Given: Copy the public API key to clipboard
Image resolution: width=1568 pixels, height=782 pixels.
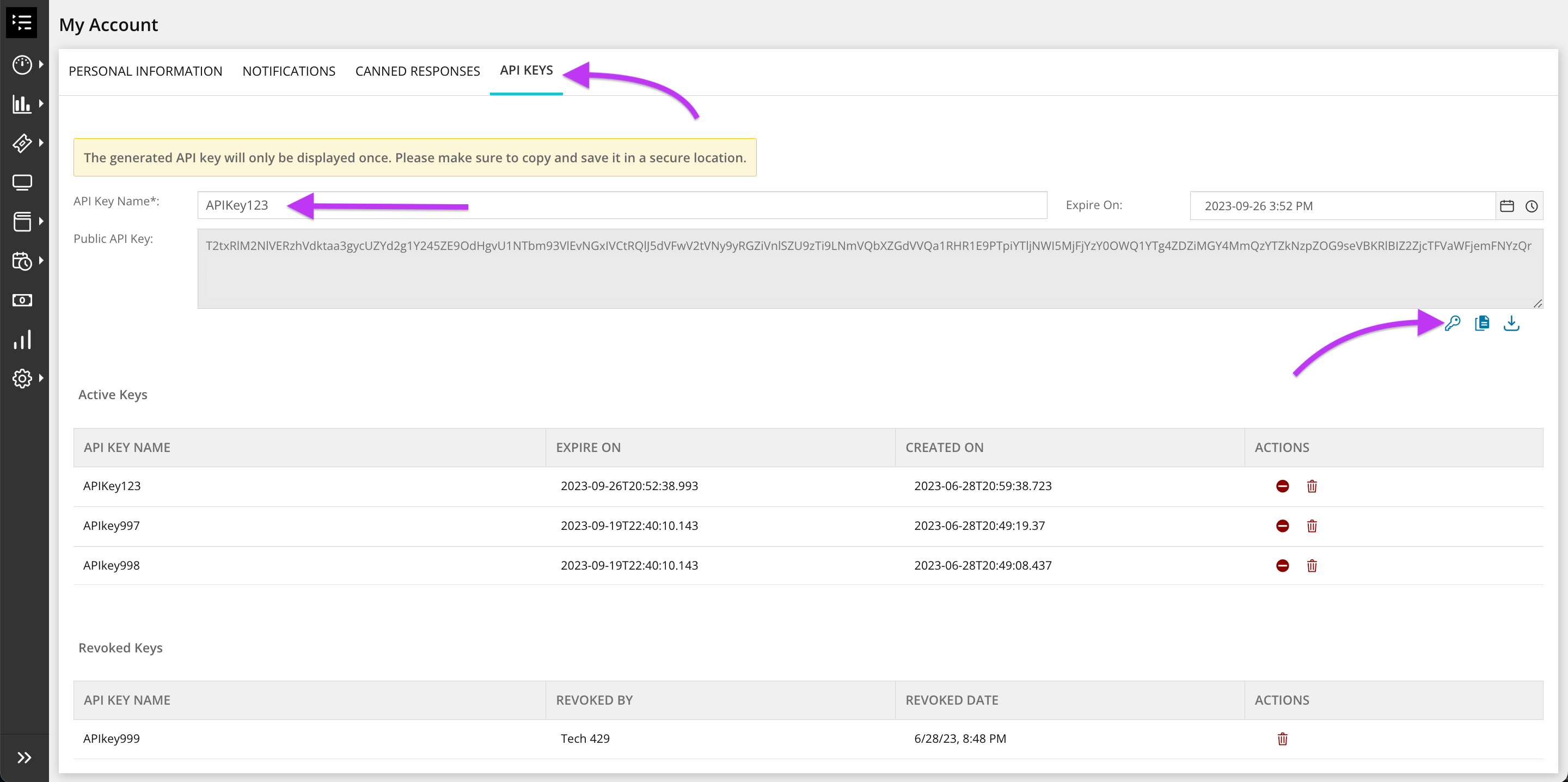Looking at the screenshot, I should pos(1482,323).
